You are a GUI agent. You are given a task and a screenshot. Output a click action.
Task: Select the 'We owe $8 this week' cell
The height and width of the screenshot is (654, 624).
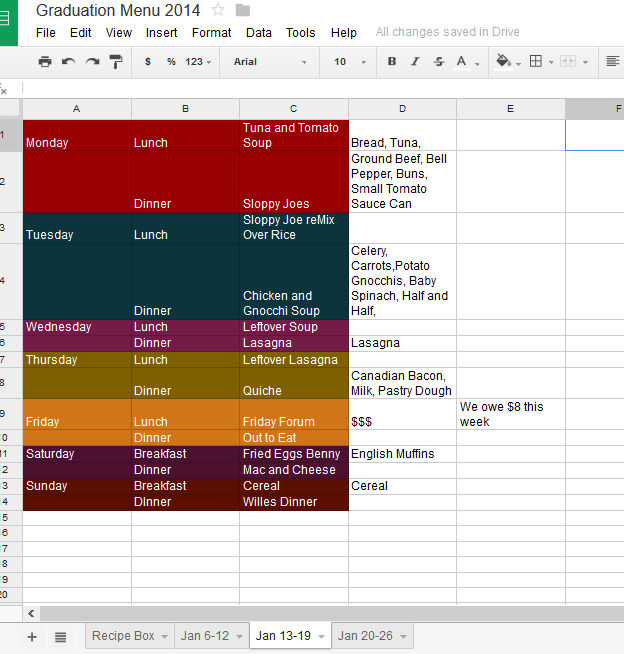(x=511, y=414)
